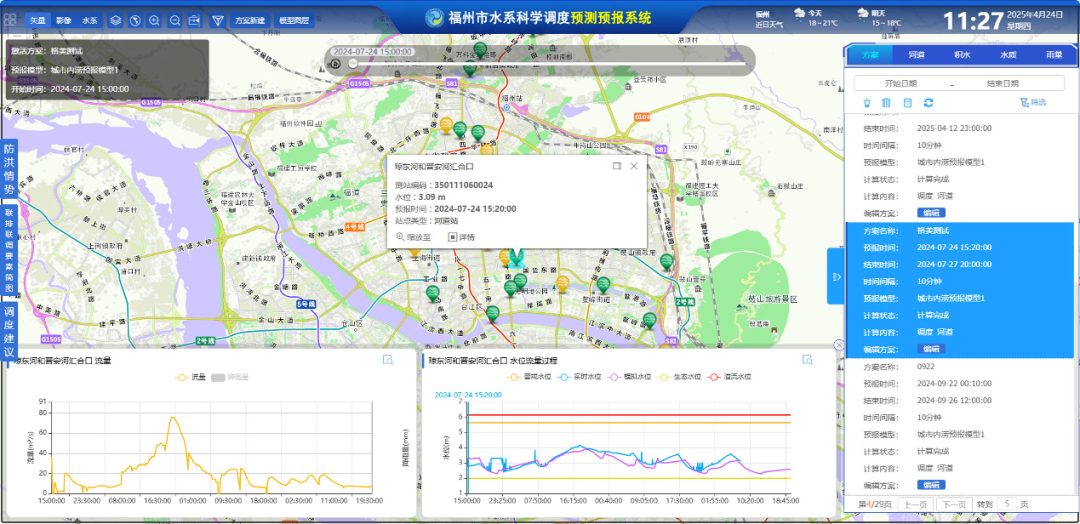Click 编辑 for the 0922 scheme
Screen dimensions: 1080x524
click(x=931, y=485)
